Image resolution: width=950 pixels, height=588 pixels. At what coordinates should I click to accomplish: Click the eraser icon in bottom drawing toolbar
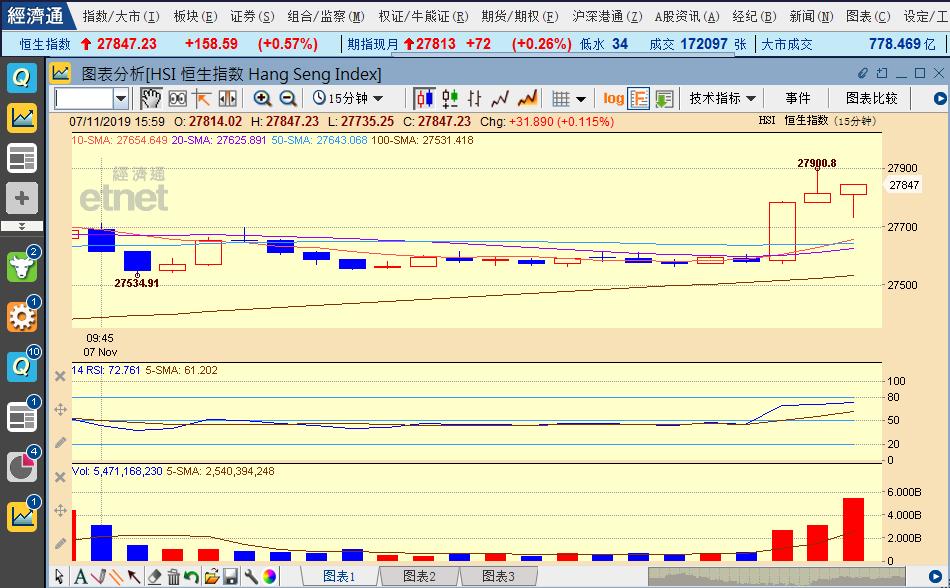[x=153, y=577]
